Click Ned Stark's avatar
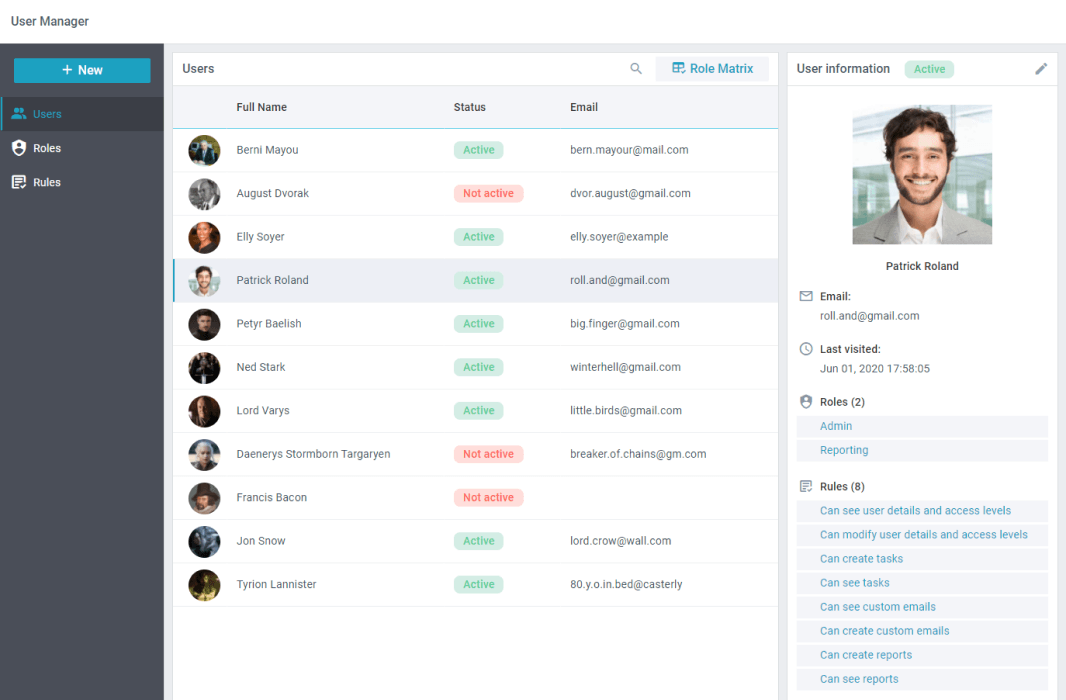The width and height of the screenshot is (1066, 700). pyautogui.click(x=204, y=368)
